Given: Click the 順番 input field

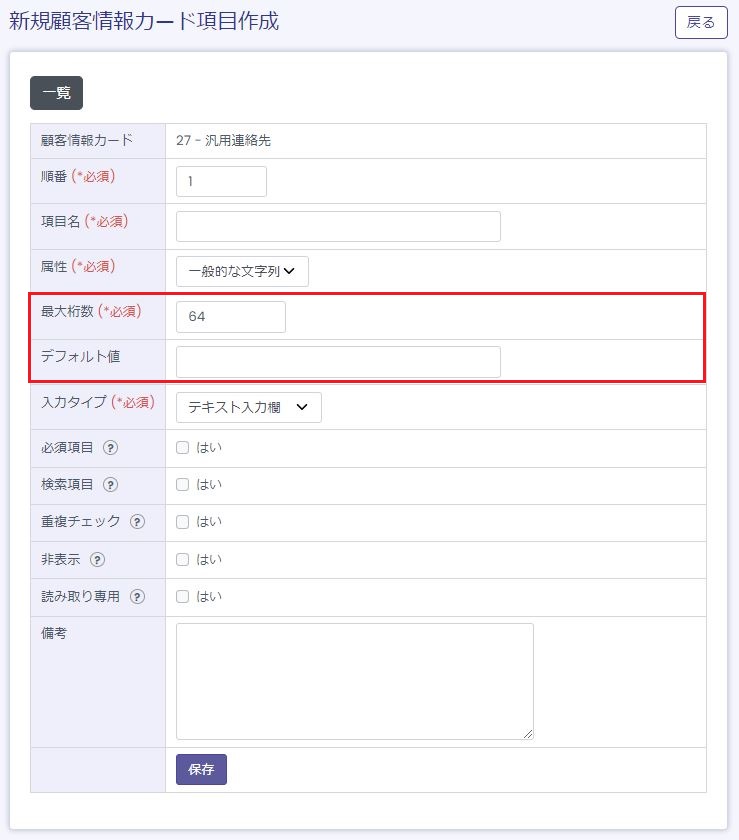Looking at the screenshot, I should (x=221, y=181).
